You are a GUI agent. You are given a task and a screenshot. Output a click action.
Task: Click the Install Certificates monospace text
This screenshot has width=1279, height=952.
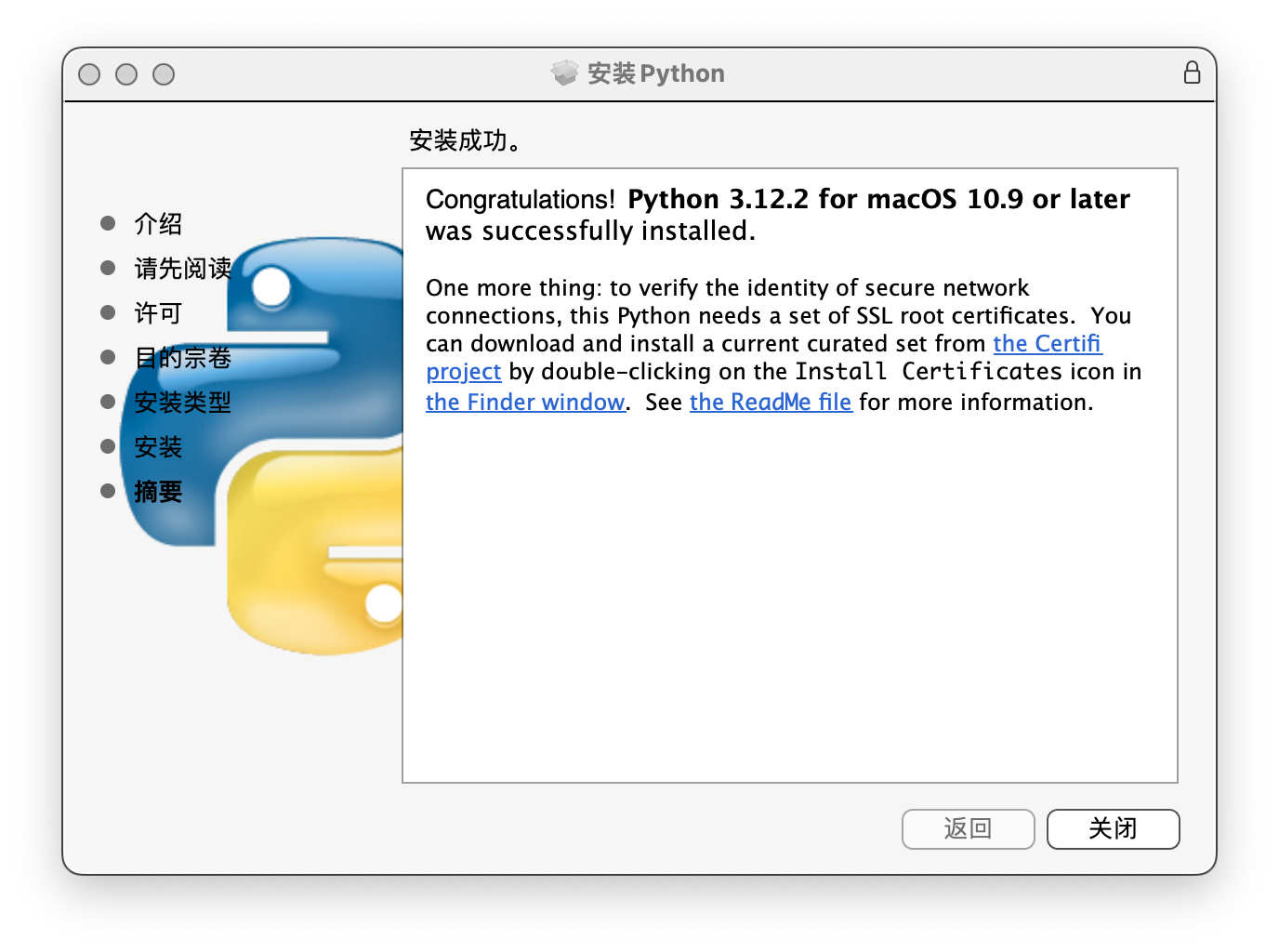[x=929, y=371]
